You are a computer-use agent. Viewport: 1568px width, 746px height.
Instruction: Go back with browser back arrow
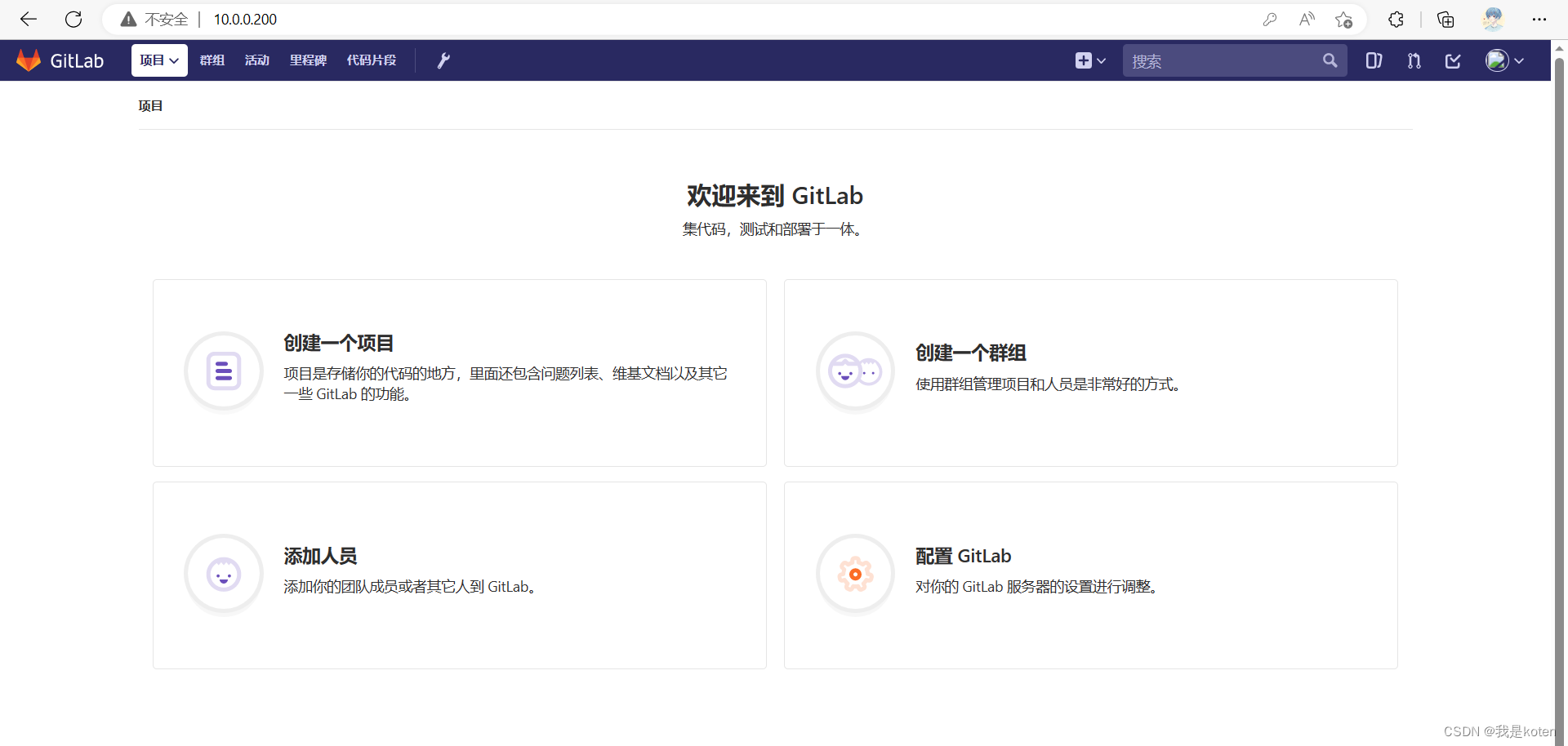(x=29, y=19)
